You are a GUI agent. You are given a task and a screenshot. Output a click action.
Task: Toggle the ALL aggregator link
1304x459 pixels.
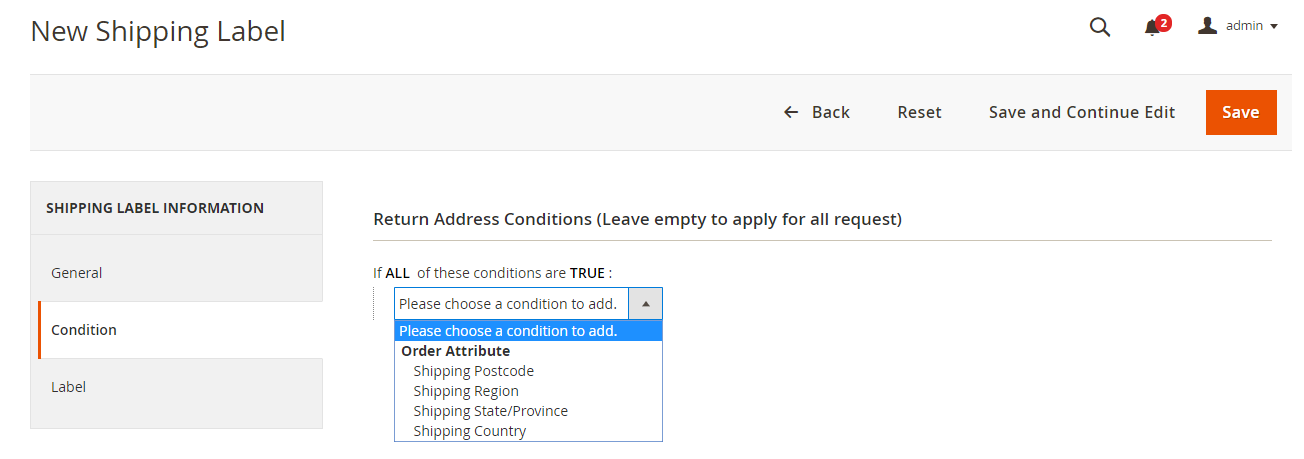[399, 273]
